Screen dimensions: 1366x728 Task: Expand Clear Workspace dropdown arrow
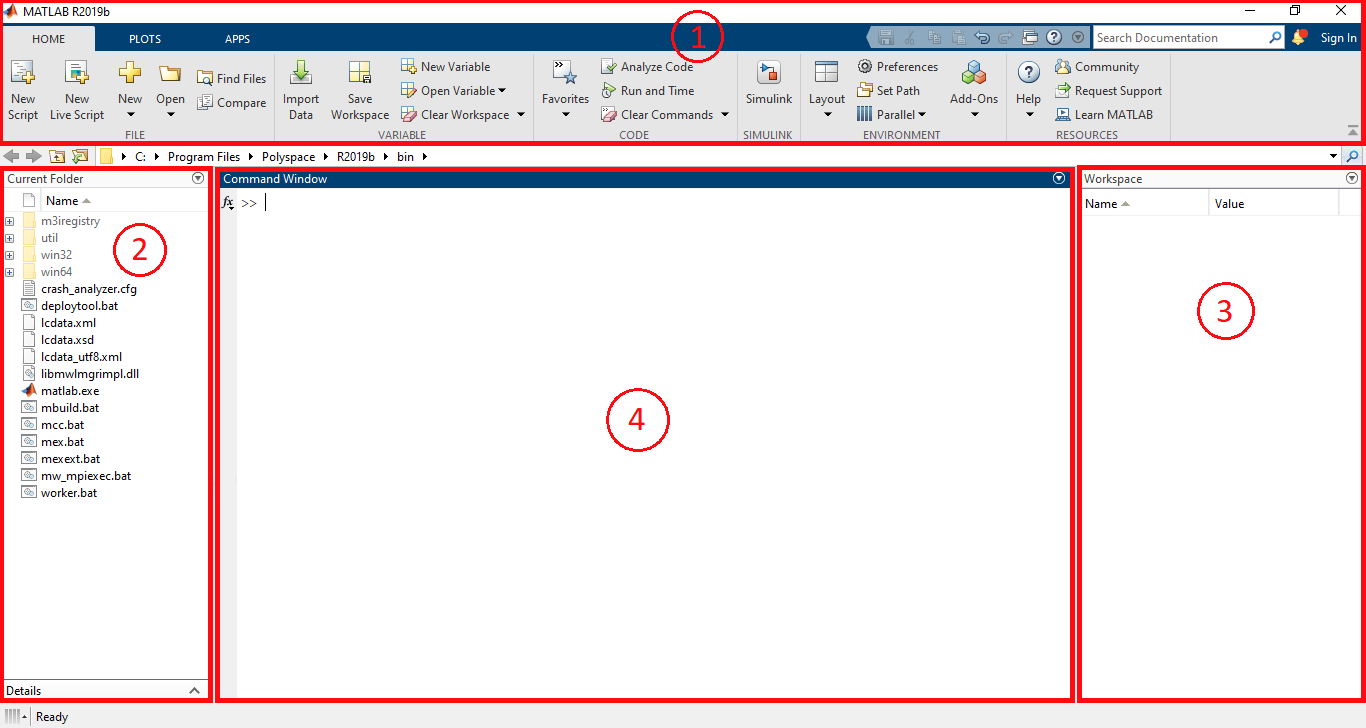click(x=521, y=115)
